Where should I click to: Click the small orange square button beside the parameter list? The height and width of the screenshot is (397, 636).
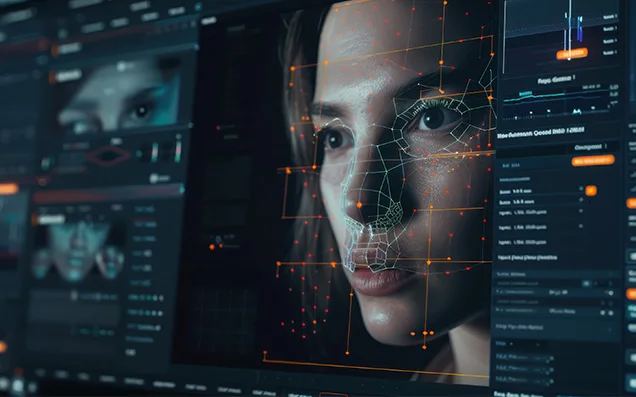point(591,191)
